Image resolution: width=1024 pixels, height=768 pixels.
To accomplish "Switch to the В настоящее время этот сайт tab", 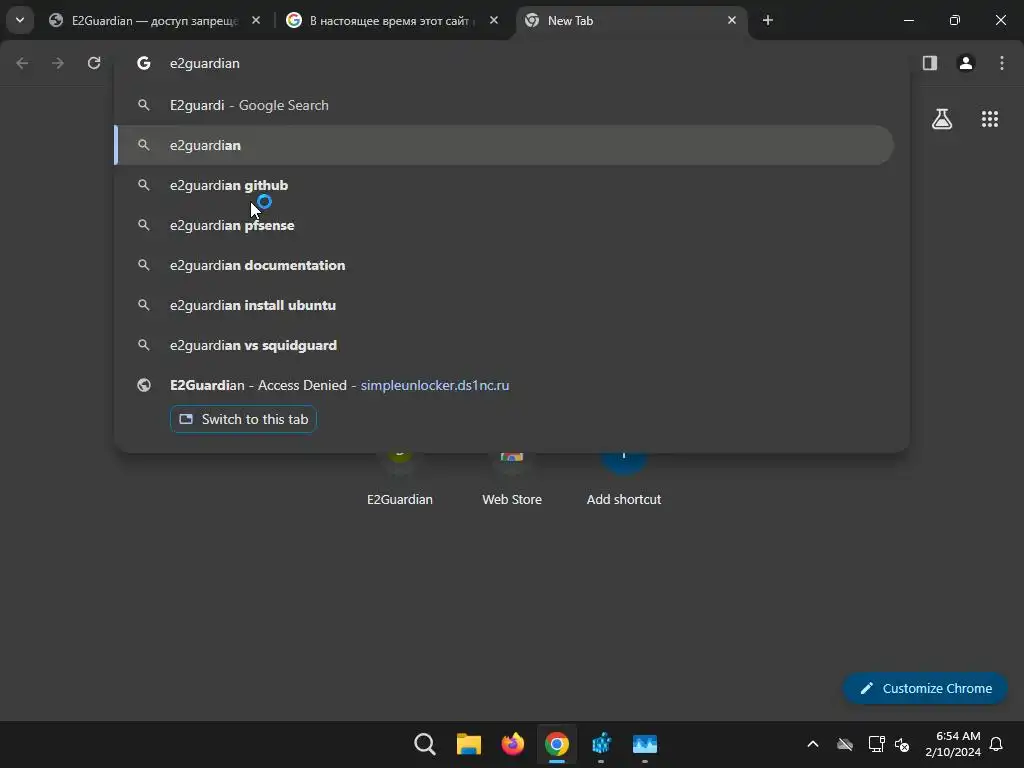I will coord(392,21).
